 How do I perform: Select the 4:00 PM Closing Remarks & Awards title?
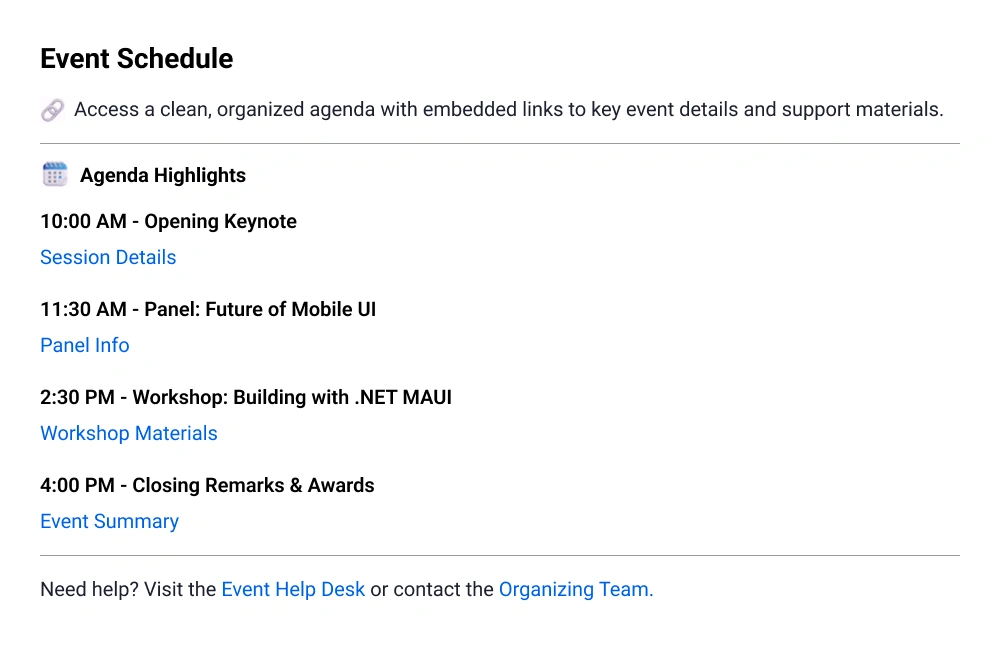[207, 485]
